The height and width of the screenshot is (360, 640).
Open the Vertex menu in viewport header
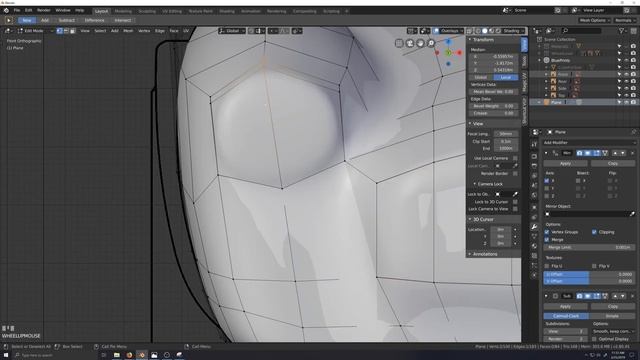144,31
